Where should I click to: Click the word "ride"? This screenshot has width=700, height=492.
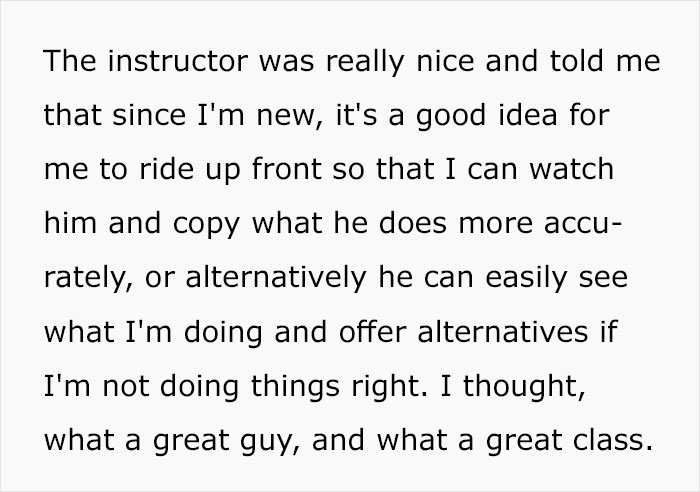tap(167, 169)
